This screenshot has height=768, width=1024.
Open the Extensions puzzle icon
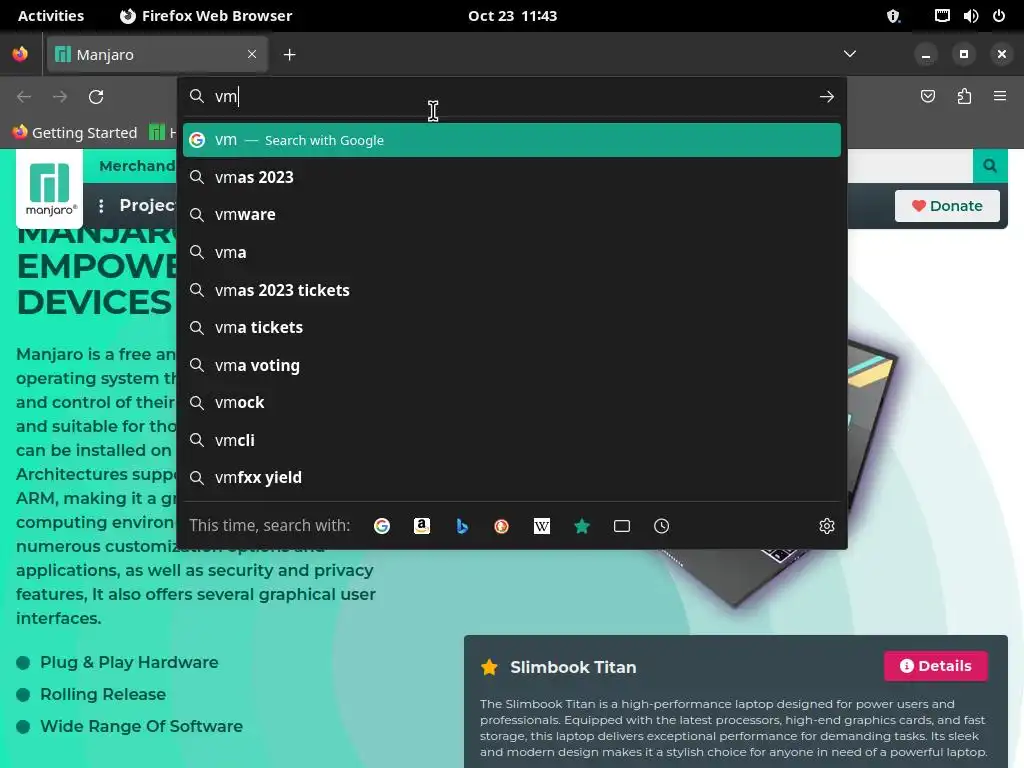click(x=964, y=97)
